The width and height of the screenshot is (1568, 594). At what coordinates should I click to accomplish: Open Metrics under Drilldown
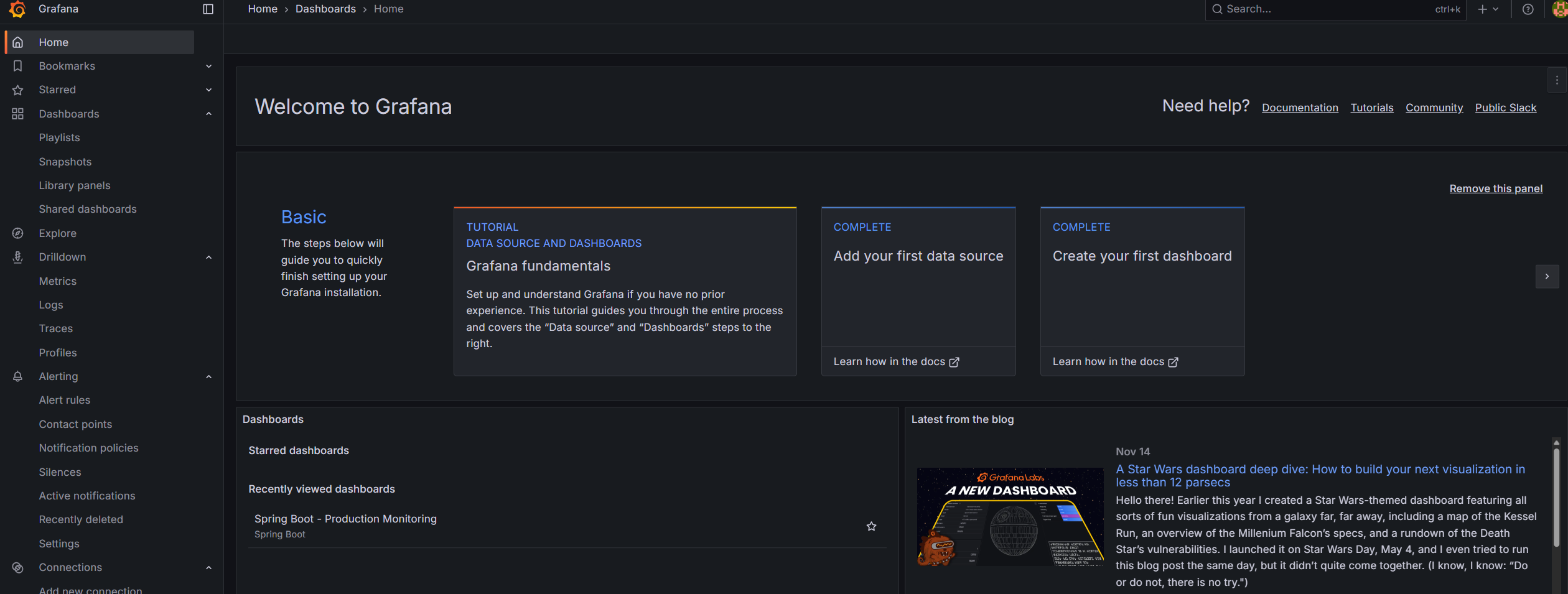coord(58,281)
